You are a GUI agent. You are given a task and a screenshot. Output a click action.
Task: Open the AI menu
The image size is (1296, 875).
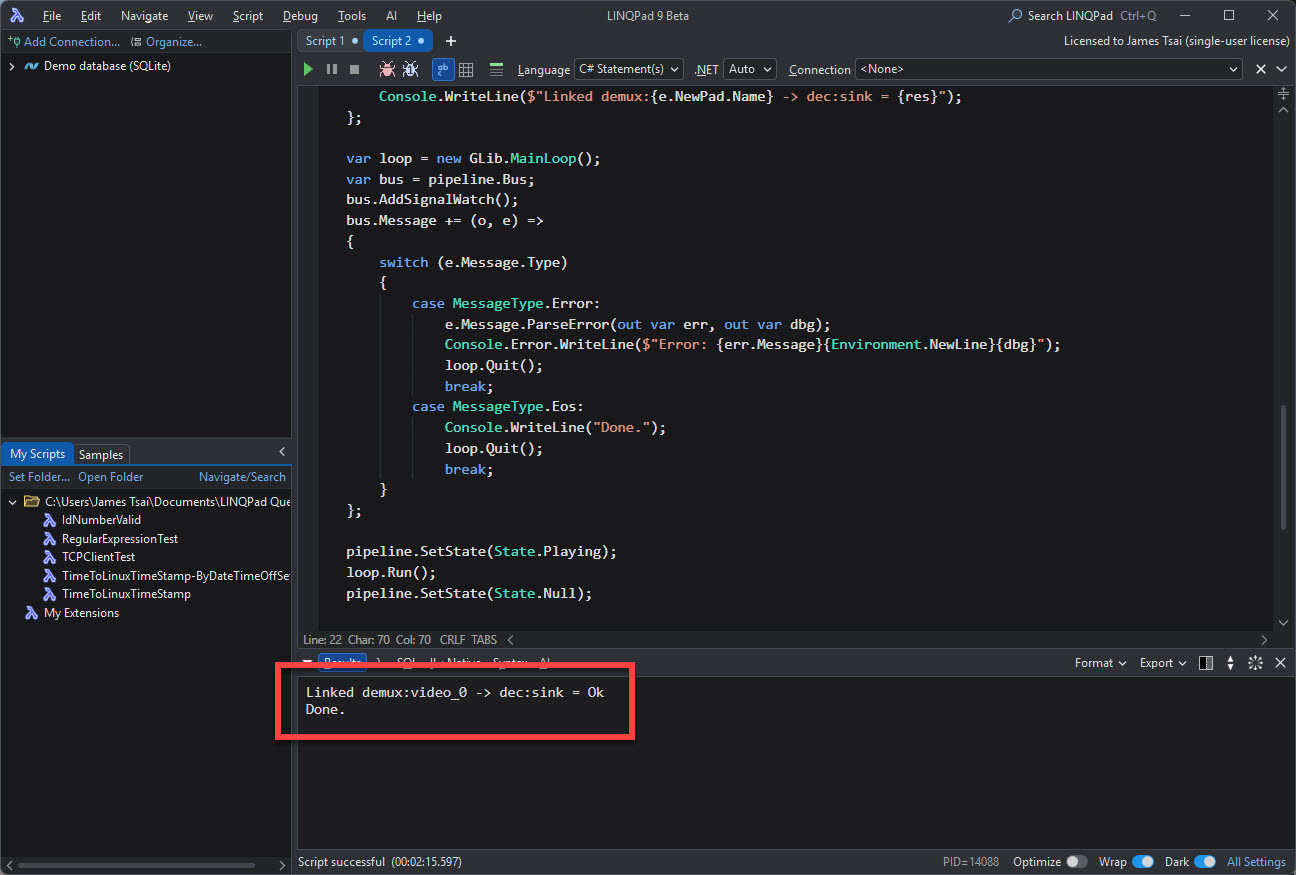[391, 16]
